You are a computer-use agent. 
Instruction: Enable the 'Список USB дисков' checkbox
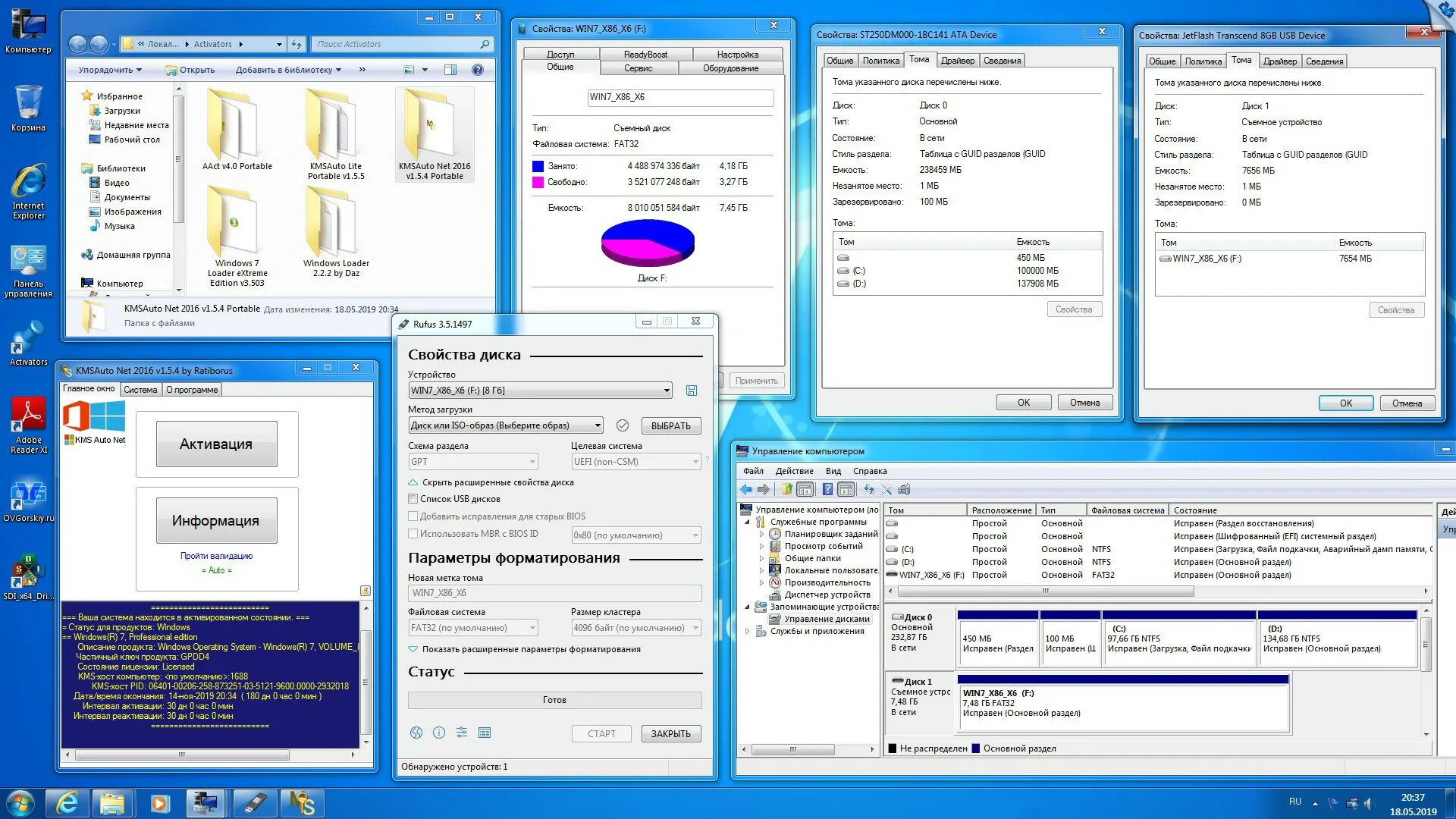click(413, 499)
